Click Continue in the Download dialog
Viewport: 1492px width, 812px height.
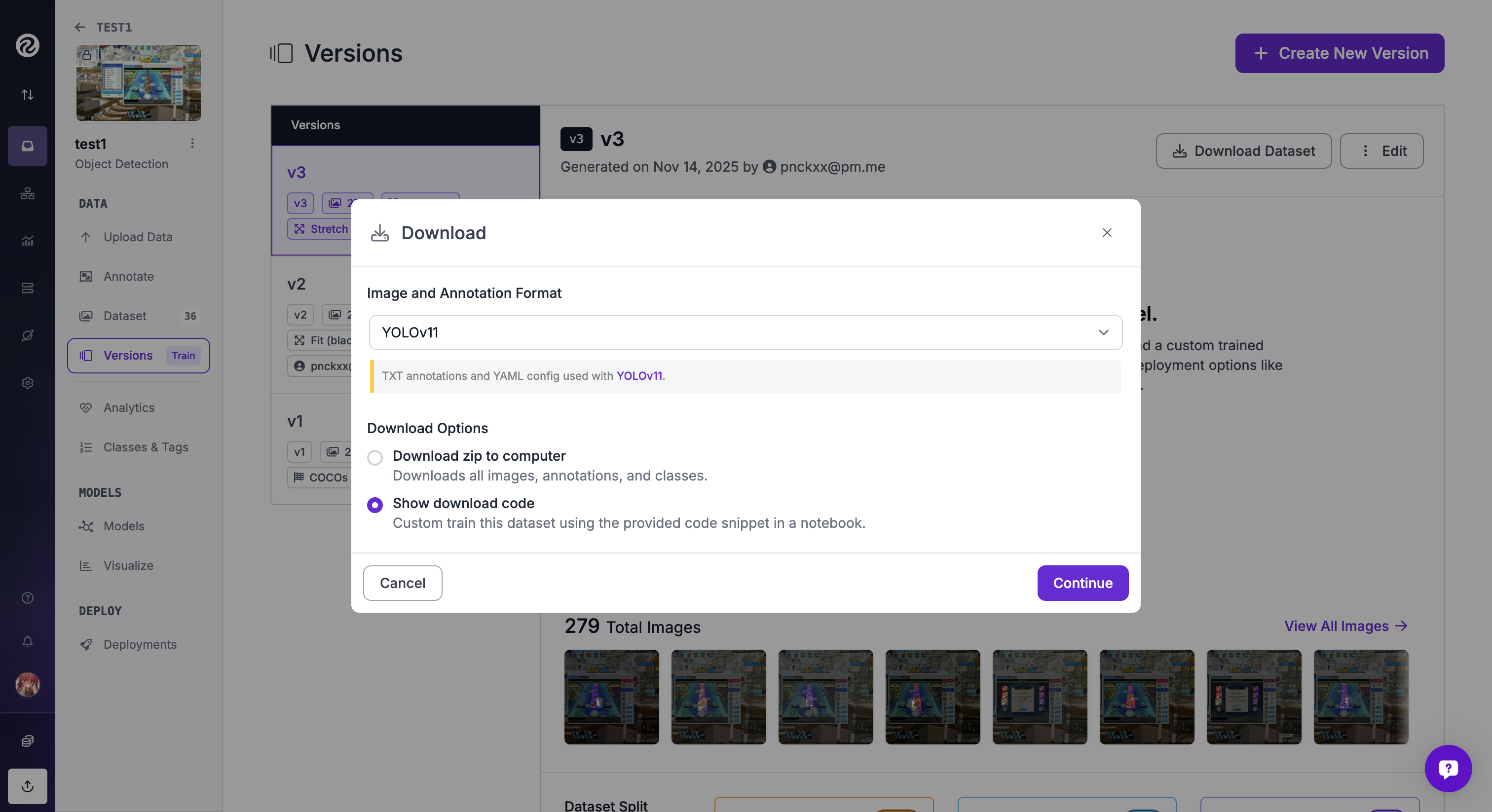pos(1082,583)
